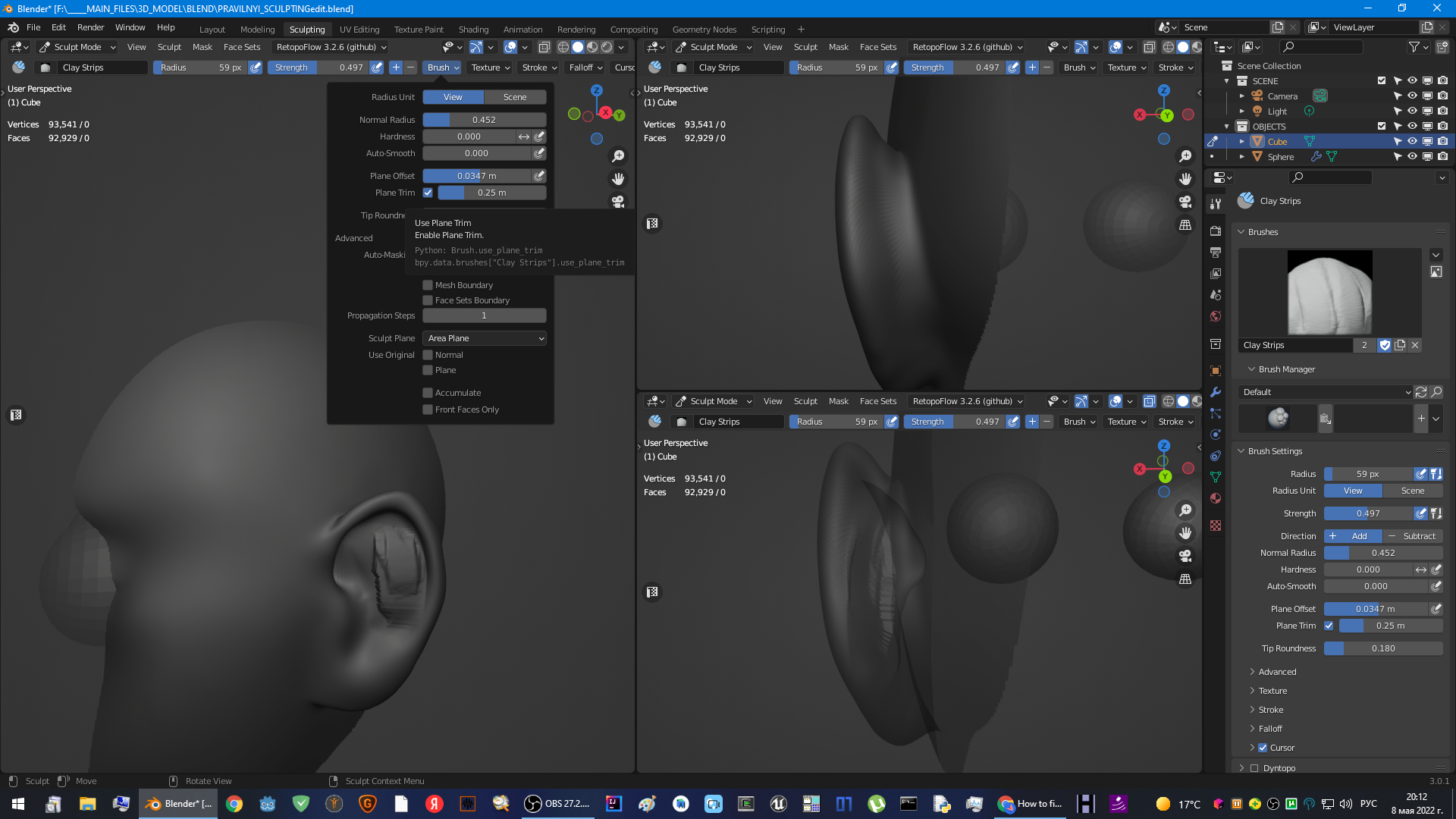The image size is (1456, 819).
Task: Click duplicate brush icon beside Clay Strips name
Action: point(1400,345)
